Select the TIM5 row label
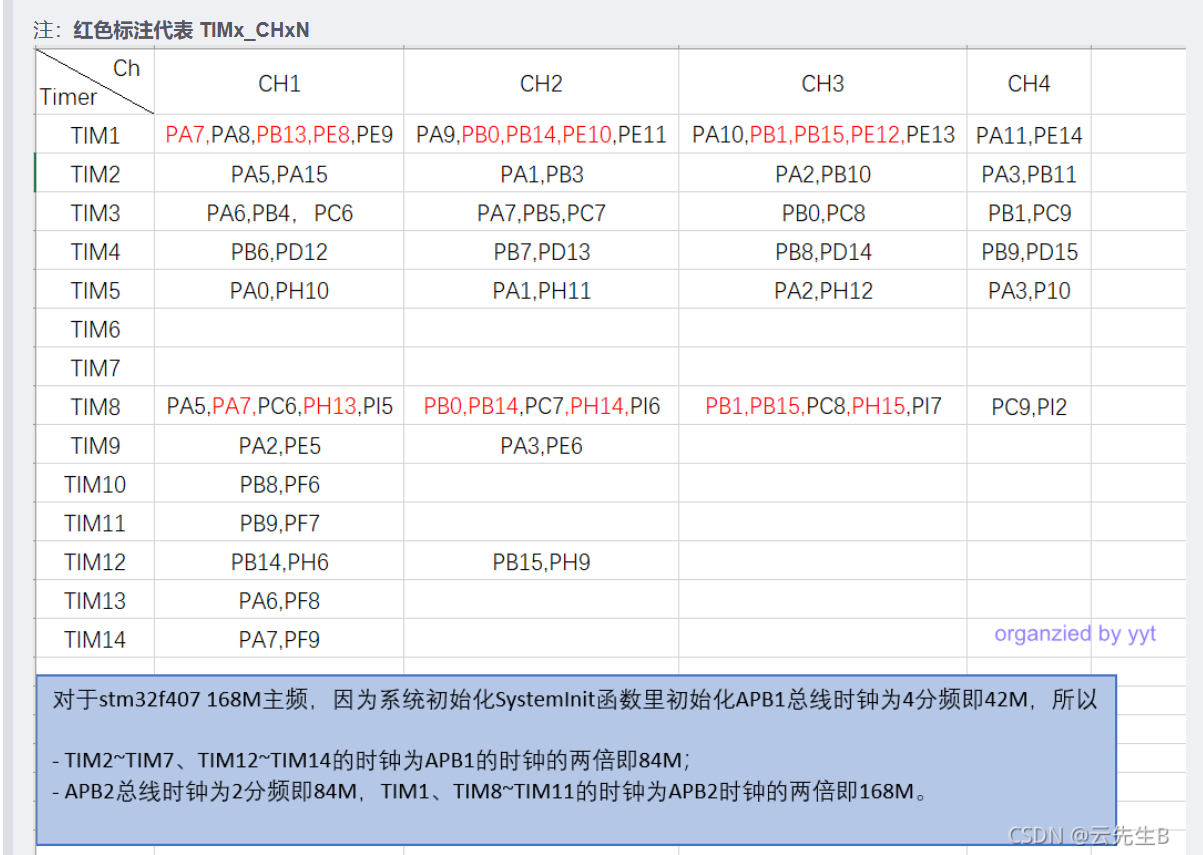The width and height of the screenshot is (1203, 855). tap(95, 291)
